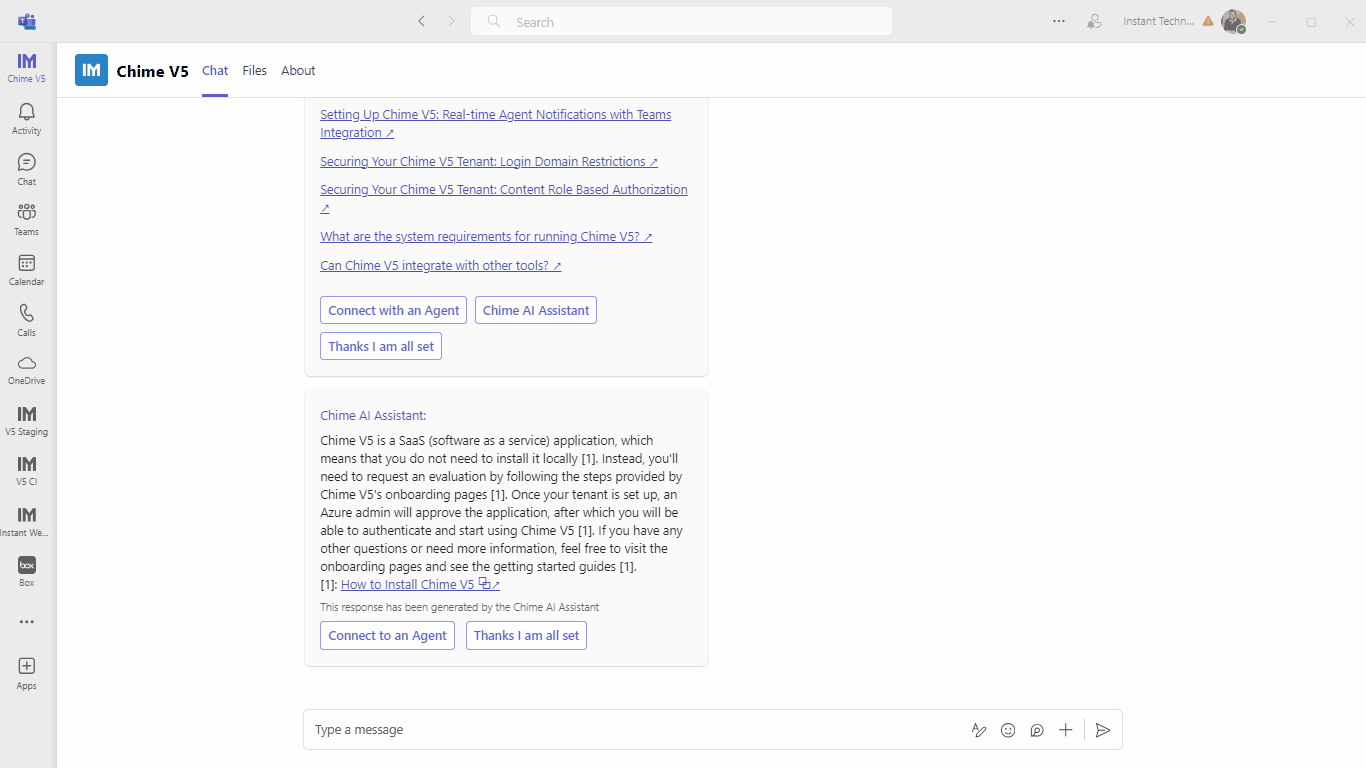Show more apps ellipsis in sidebar
Image resolution: width=1366 pixels, height=768 pixels.
coord(27,622)
